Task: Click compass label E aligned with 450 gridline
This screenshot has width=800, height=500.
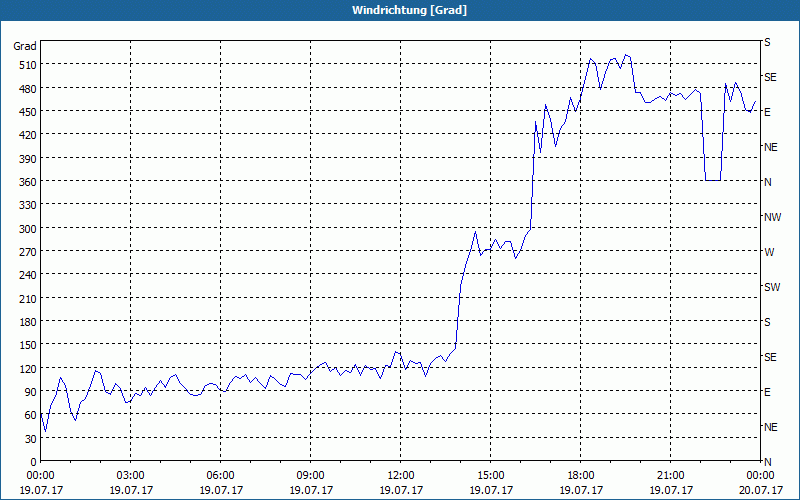Action: [767, 112]
